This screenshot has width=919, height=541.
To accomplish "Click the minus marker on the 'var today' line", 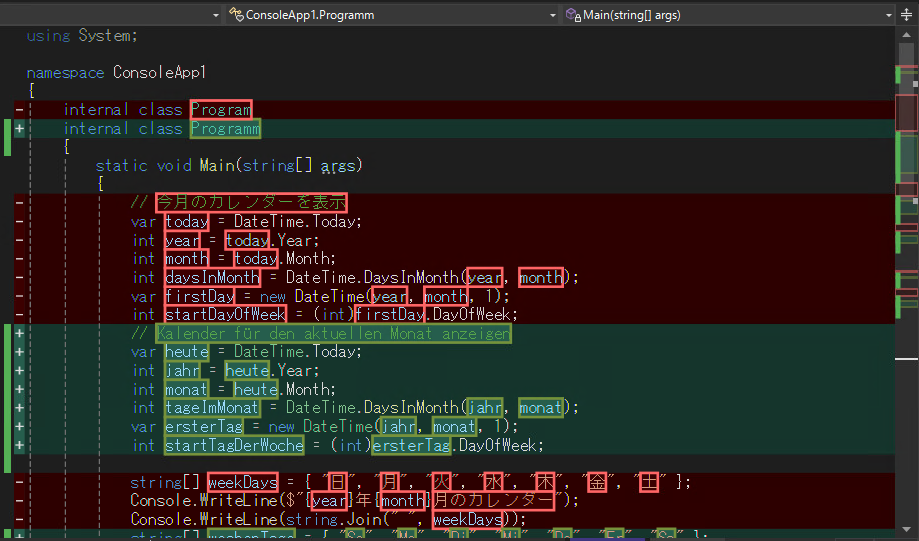I will pyautogui.click(x=19, y=221).
